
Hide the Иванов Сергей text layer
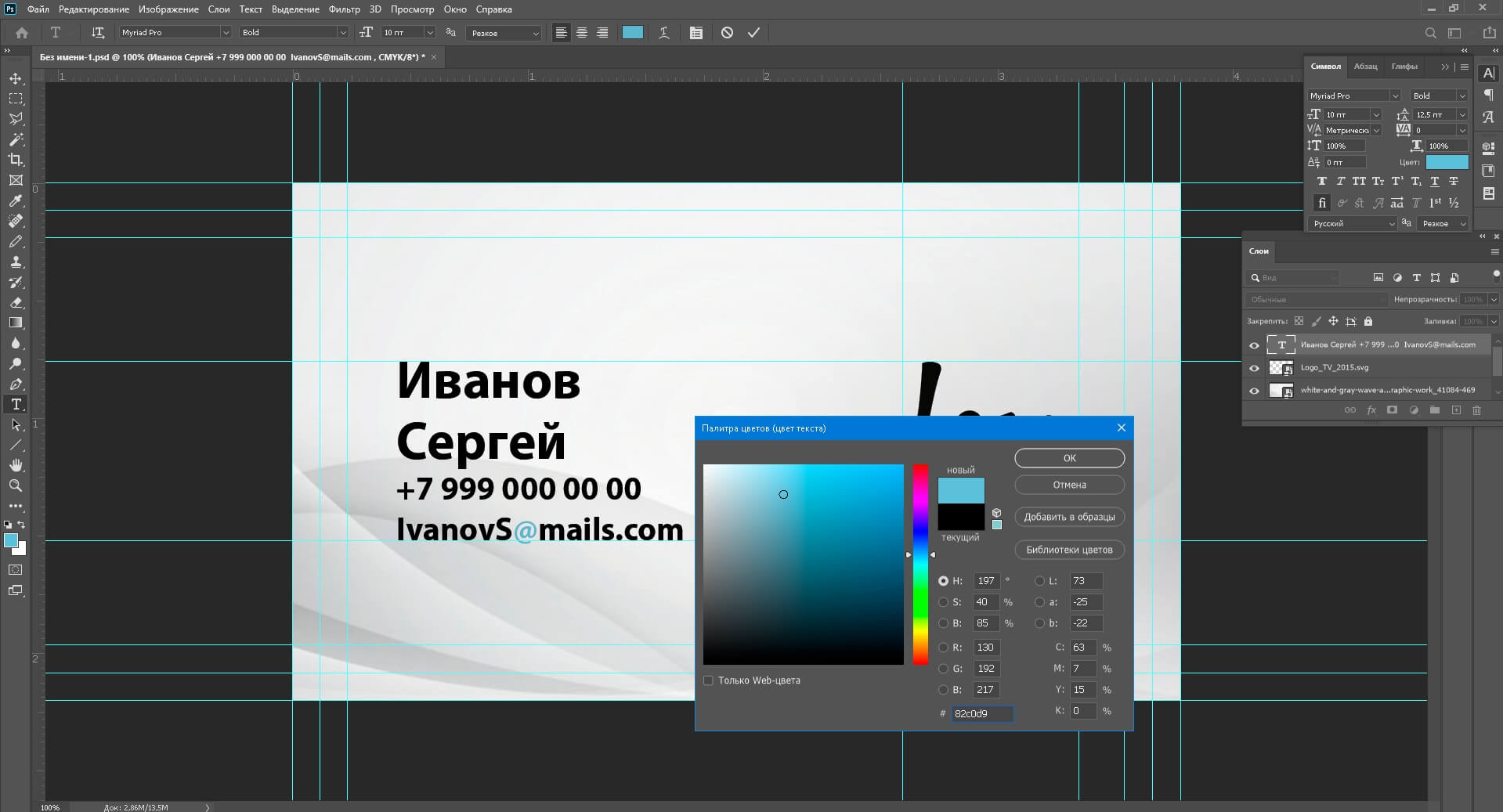tap(1254, 345)
